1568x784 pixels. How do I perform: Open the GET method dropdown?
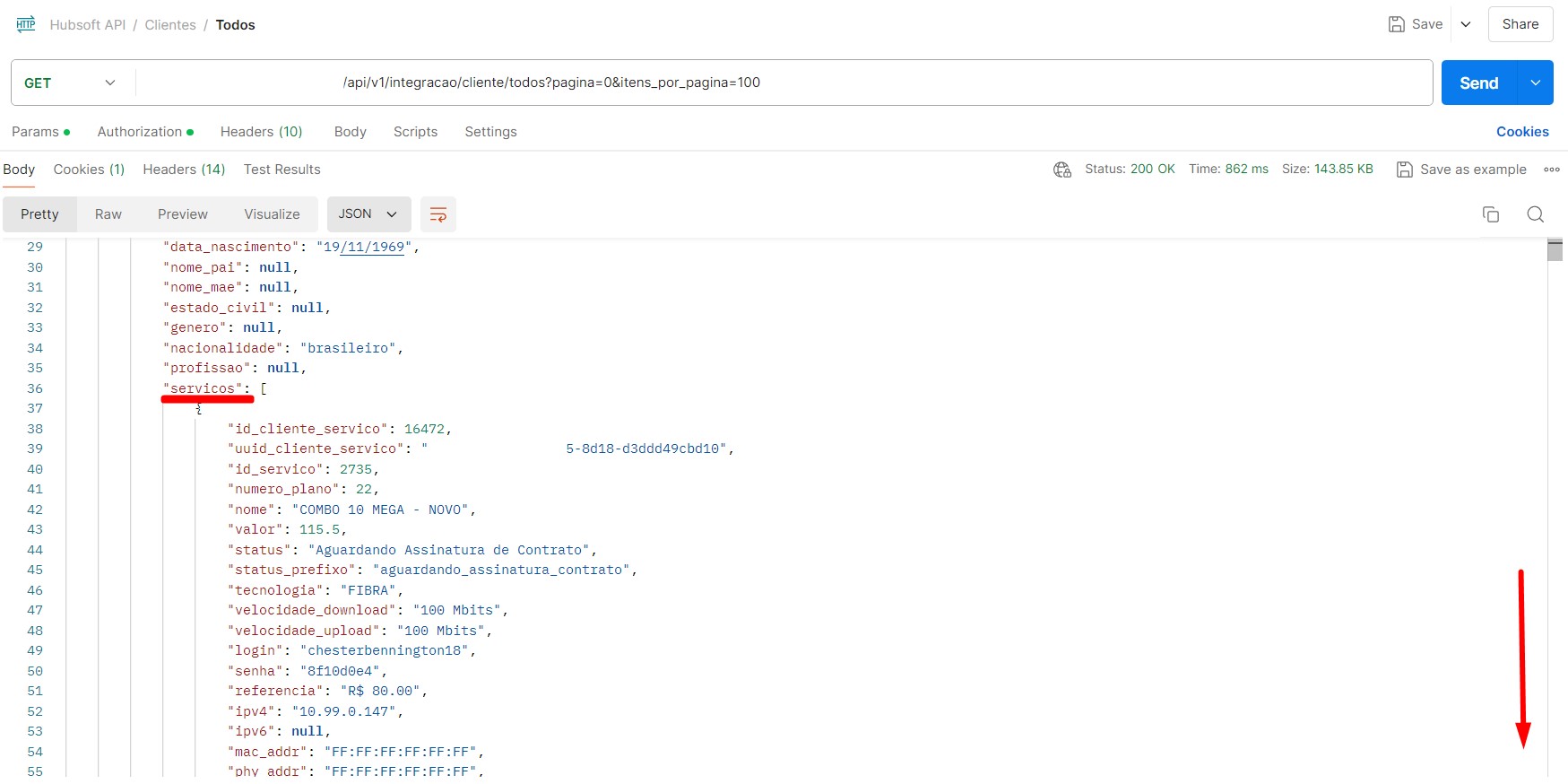[70, 83]
